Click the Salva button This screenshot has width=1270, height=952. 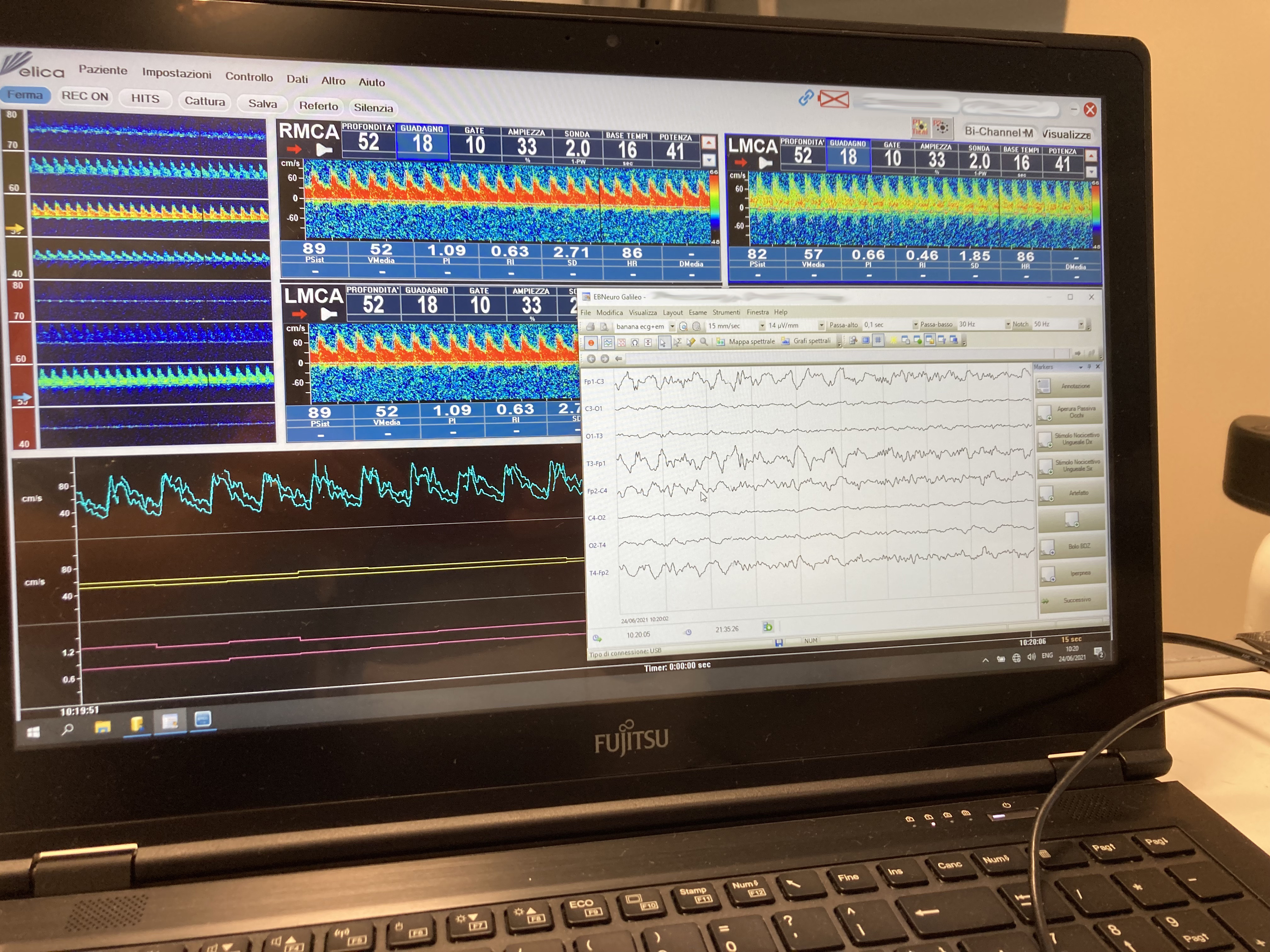point(262,103)
